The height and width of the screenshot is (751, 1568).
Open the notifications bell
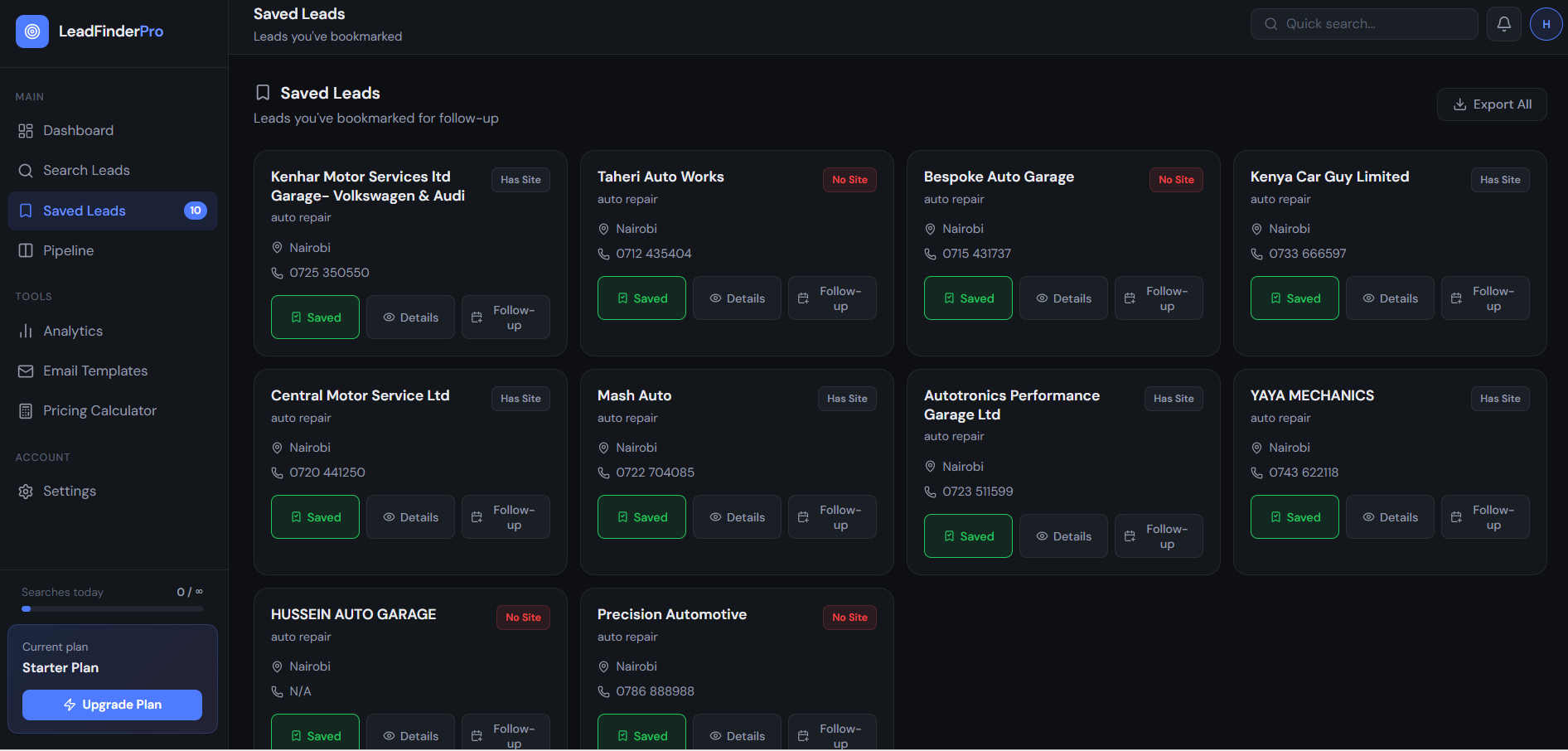(x=1504, y=24)
